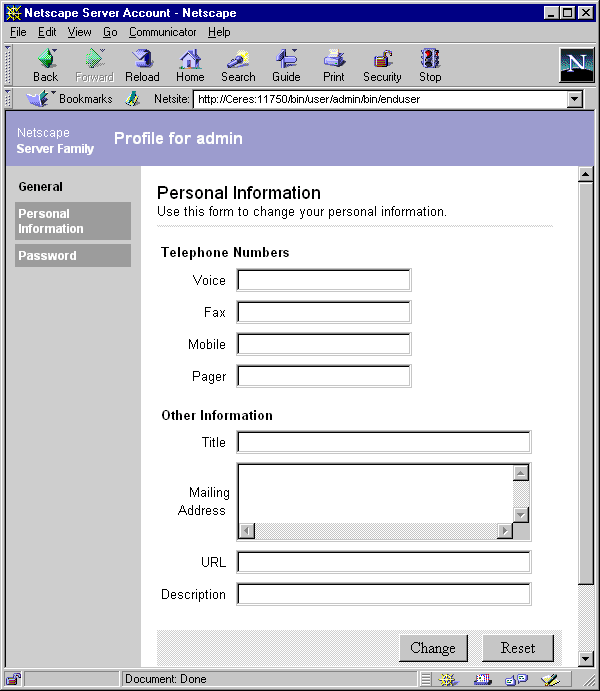Focus the Description text field
Screen dimensions: 600x691
point(384,594)
